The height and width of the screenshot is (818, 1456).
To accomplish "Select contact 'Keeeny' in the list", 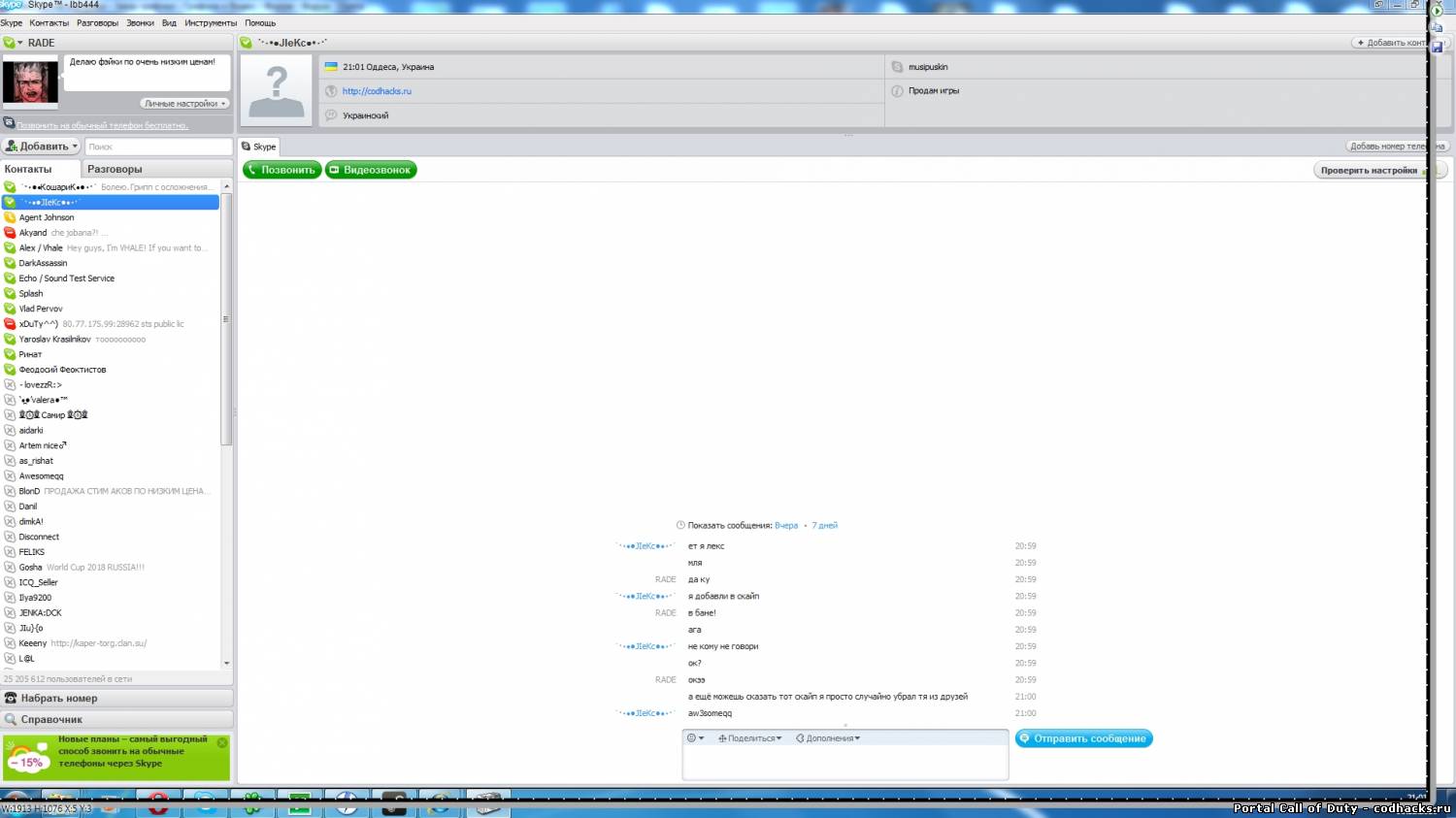I will 111,643.
